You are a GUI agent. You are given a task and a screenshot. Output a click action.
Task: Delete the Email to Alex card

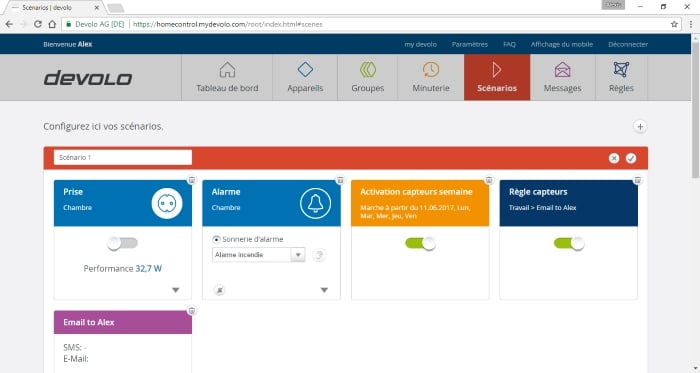click(192, 310)
